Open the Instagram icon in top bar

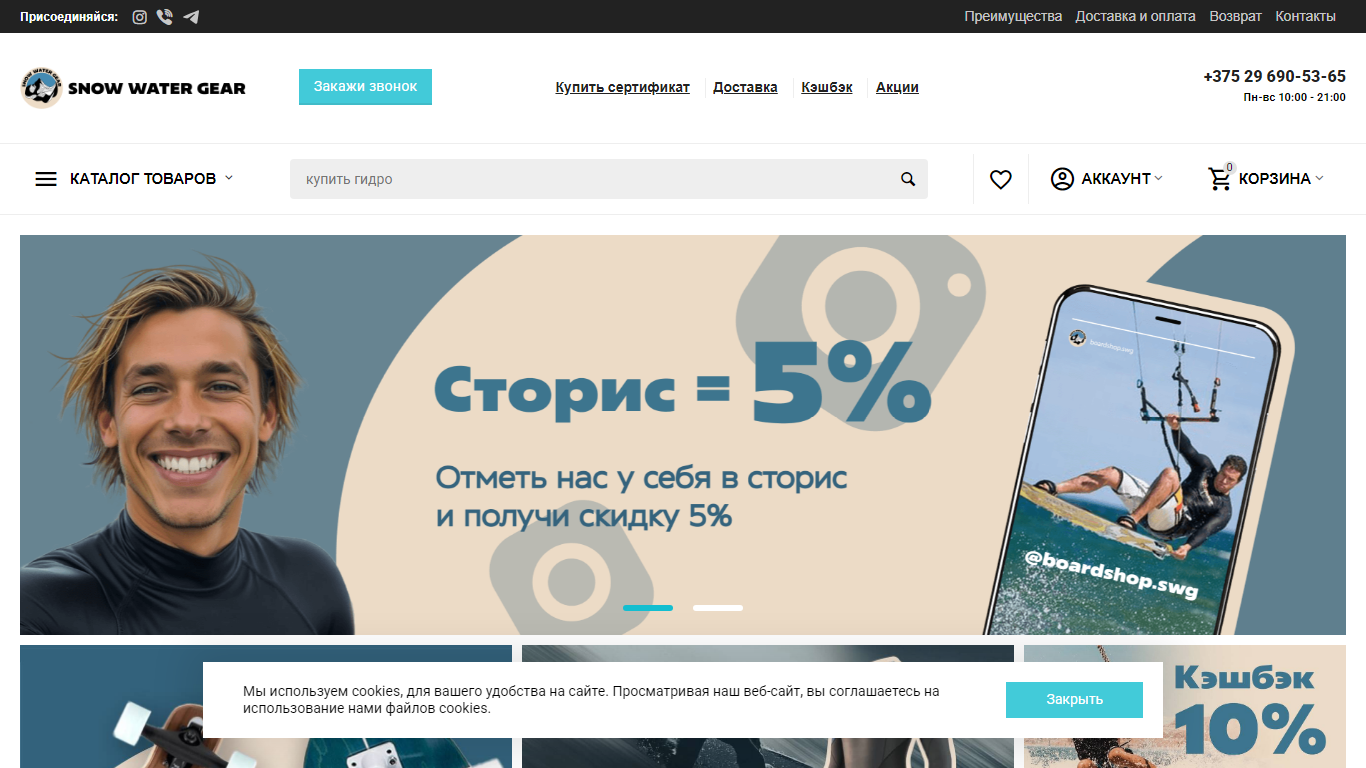140,17
